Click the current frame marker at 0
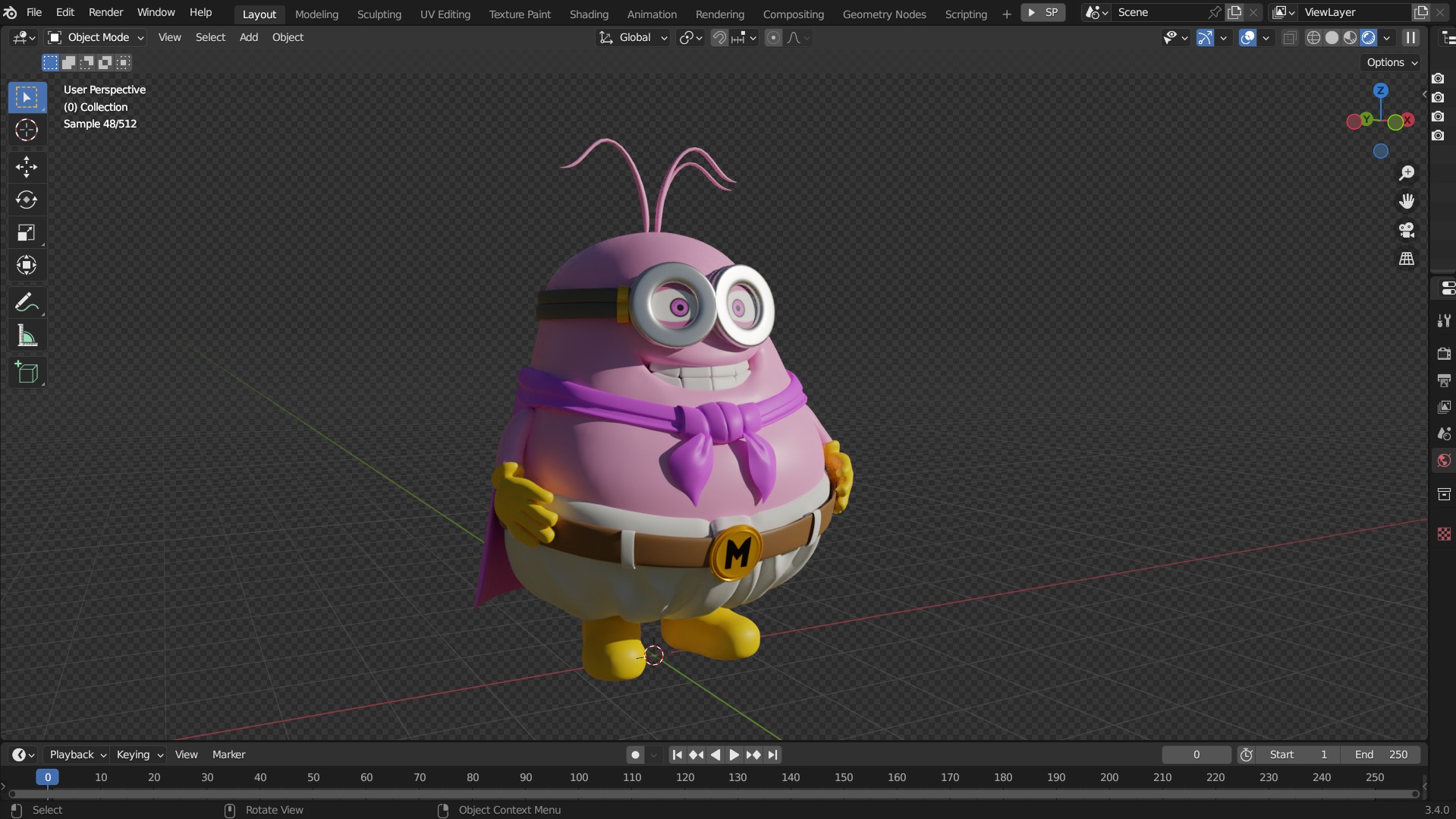1456x819 pixels. pyautogui.click(x=47, y=777)
